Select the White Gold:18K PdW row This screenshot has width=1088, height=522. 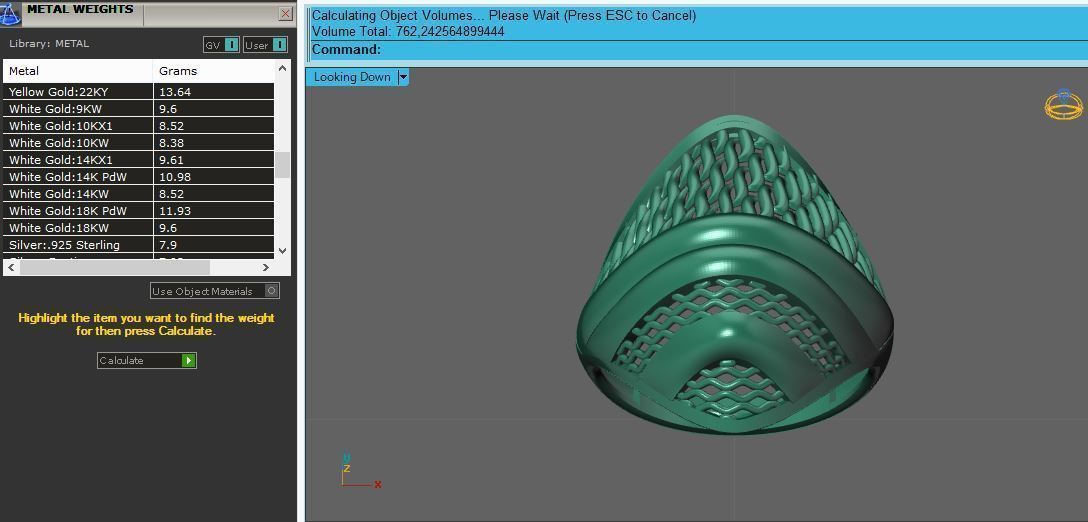point(139,211)
